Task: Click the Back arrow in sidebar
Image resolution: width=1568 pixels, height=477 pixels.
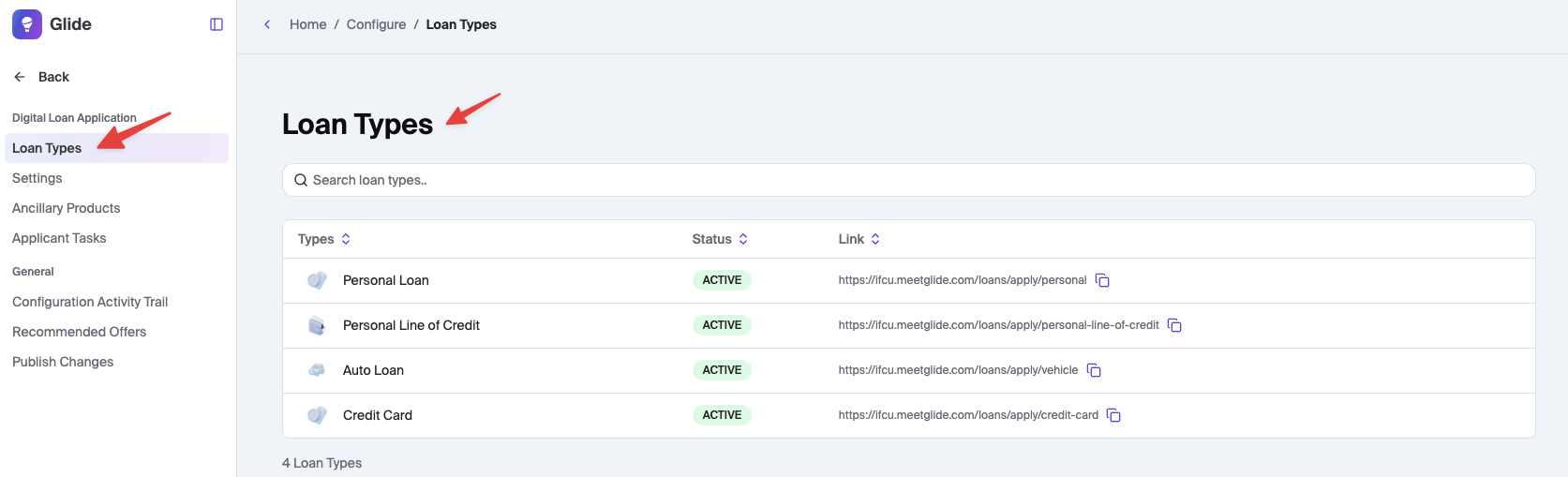Action: 20,77
